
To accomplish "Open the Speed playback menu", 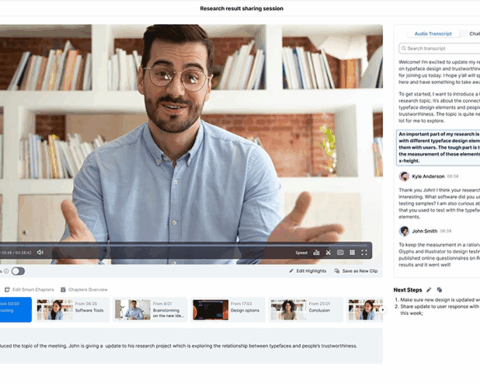I will (x=301, y=253).
